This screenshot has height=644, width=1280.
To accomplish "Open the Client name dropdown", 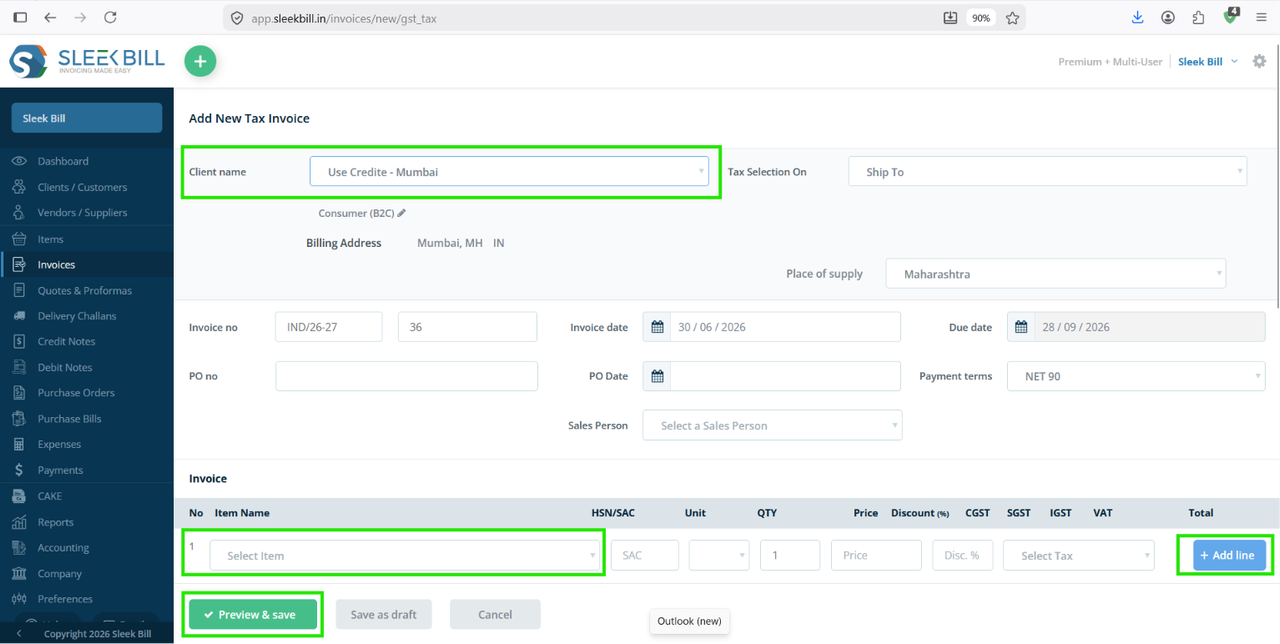I will 509,172.
